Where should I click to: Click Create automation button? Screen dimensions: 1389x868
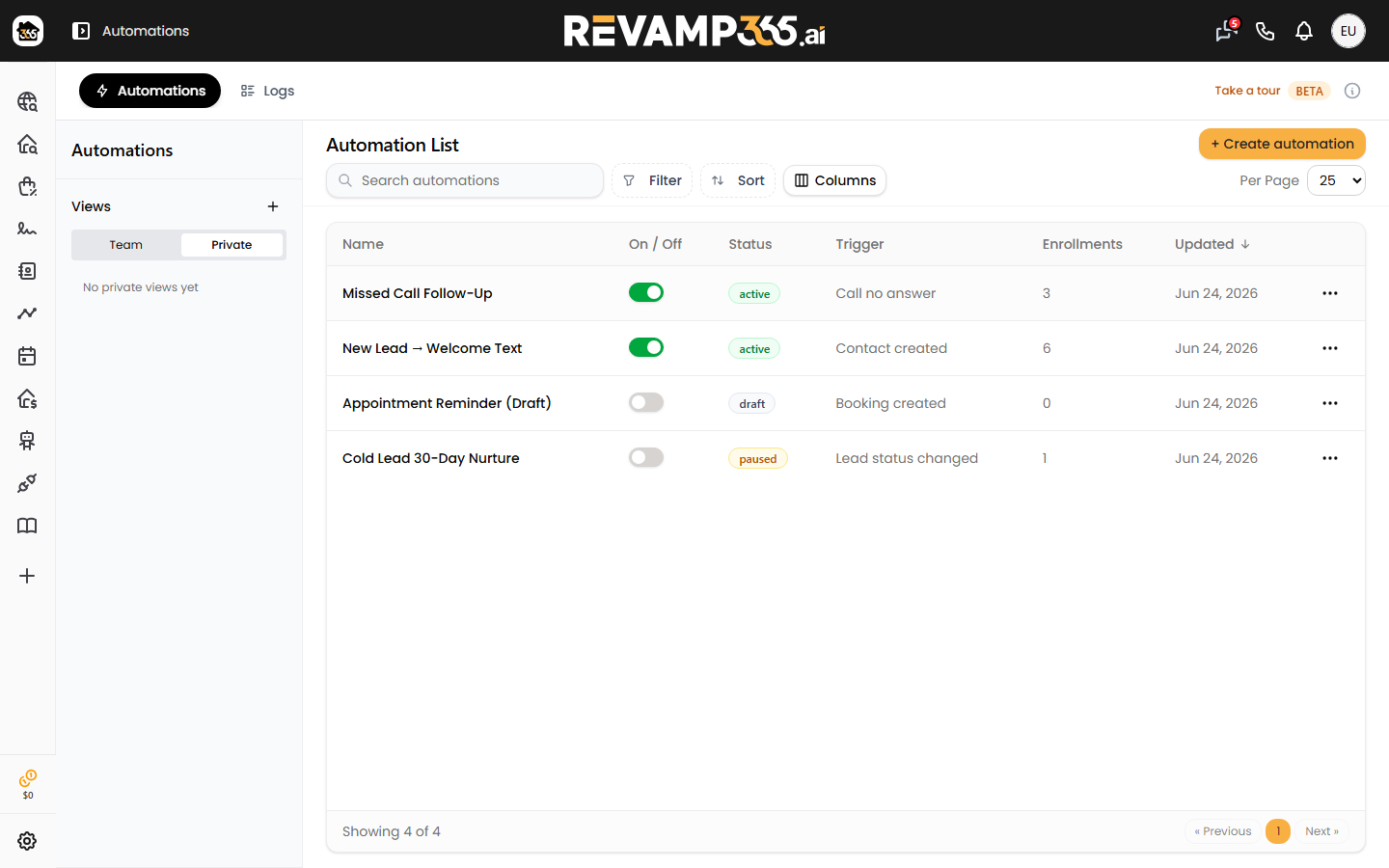click(x=1282, y=144)
